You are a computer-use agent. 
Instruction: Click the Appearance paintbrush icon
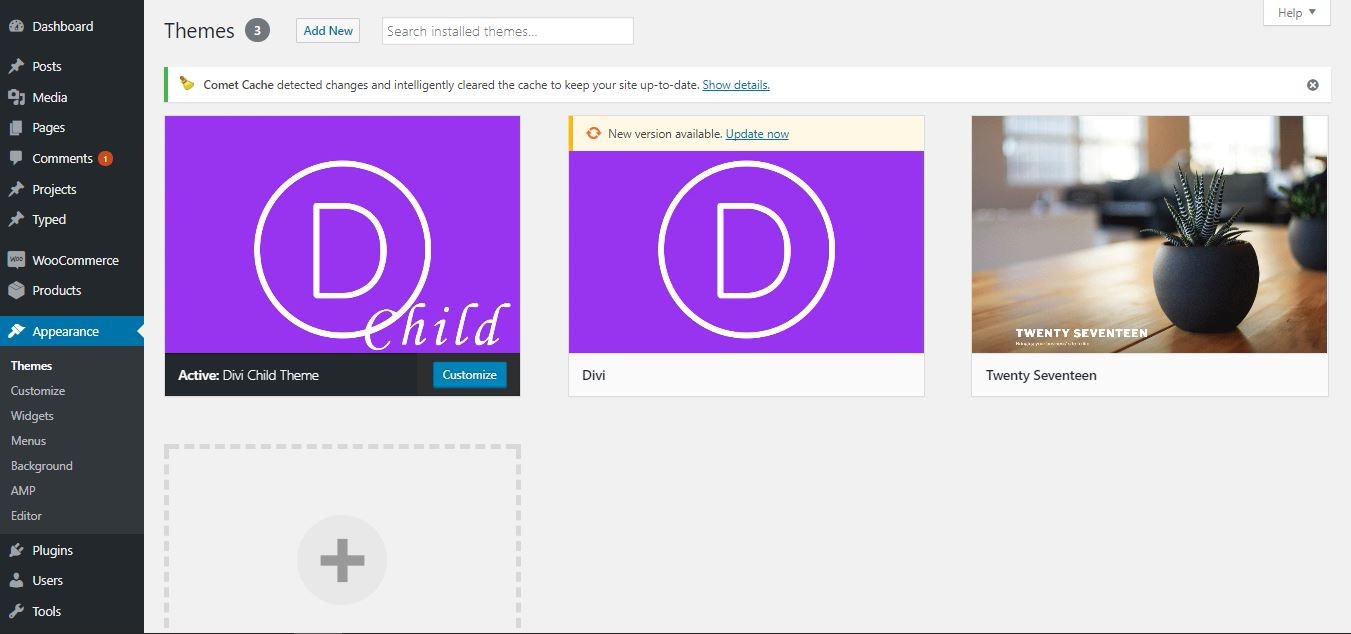coord(16,331)
